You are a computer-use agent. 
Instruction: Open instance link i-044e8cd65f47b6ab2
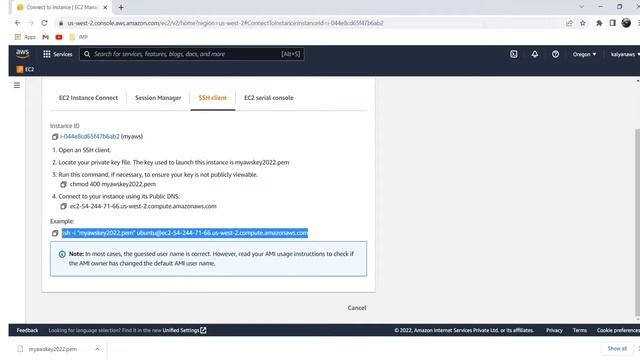coord(90,136)
